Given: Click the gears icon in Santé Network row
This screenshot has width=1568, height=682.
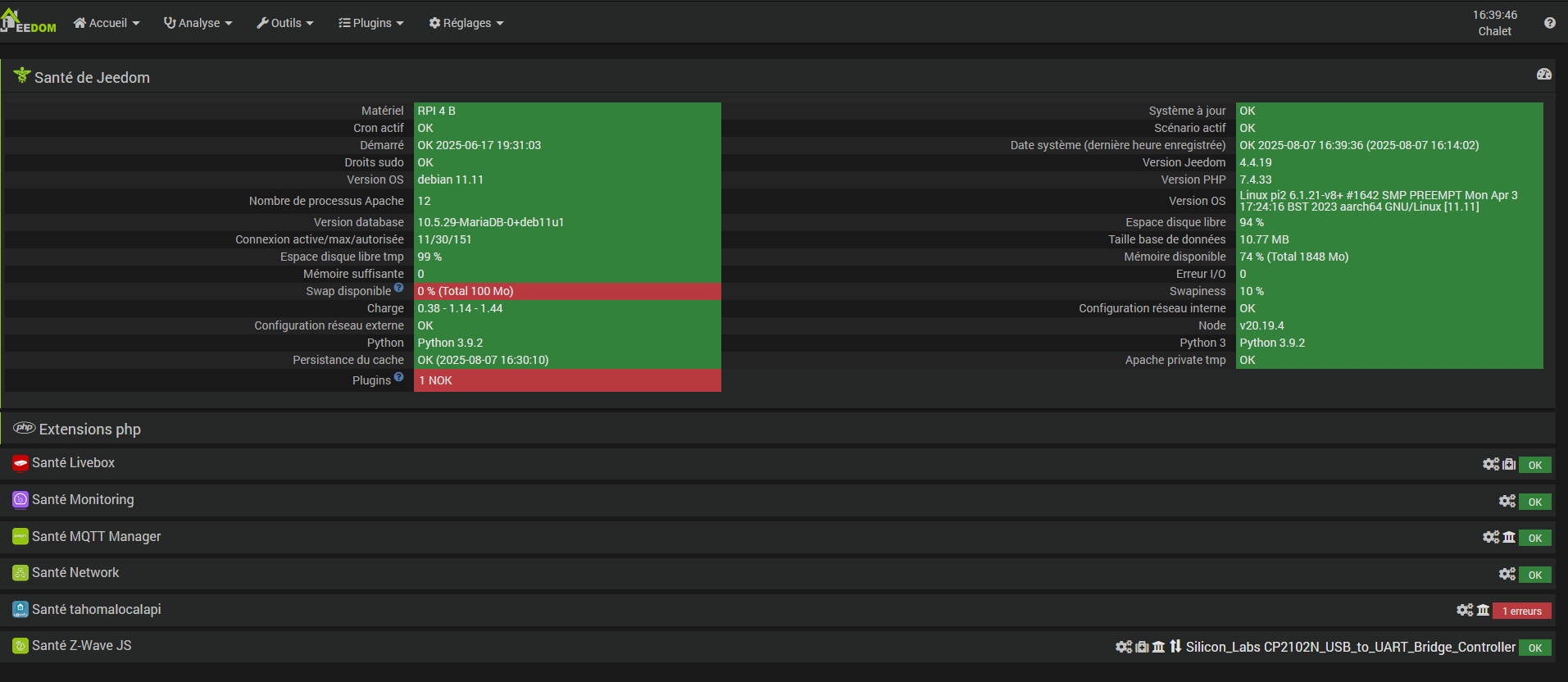Looking at the screenshot, I should pyautogui.click(x=1507, y=574).
